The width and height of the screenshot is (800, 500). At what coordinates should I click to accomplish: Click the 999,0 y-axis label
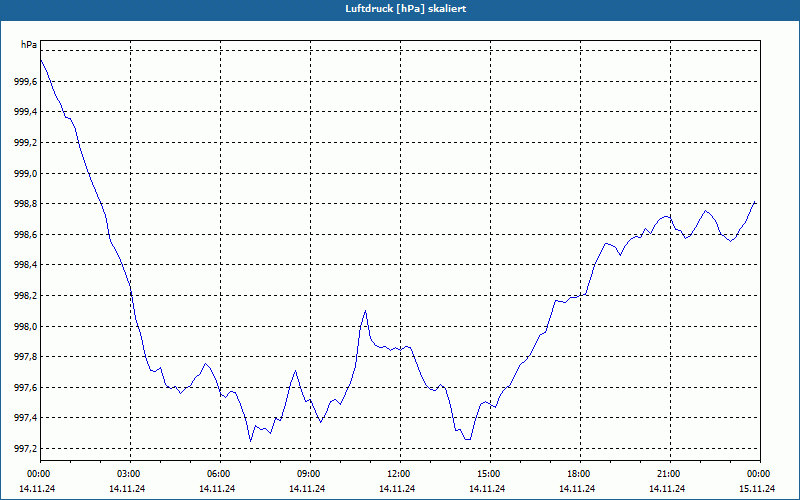(26, 173)
